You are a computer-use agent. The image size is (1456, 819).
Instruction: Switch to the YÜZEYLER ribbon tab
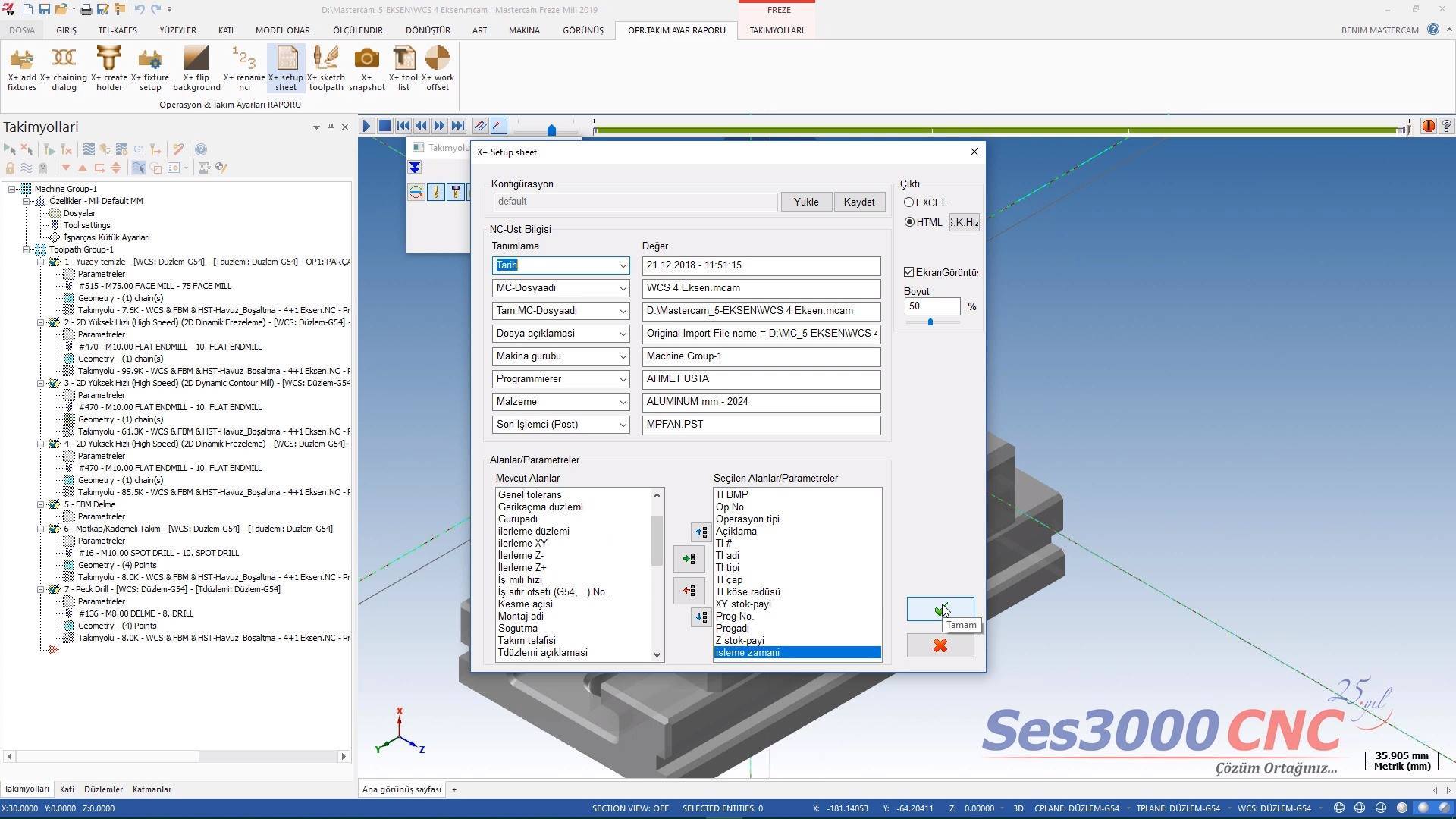click(177, 30)
